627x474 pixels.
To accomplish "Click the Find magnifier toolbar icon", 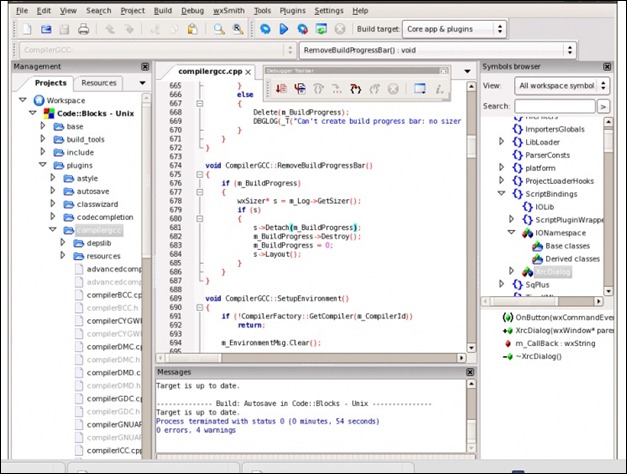I will (x=219, y=29).
